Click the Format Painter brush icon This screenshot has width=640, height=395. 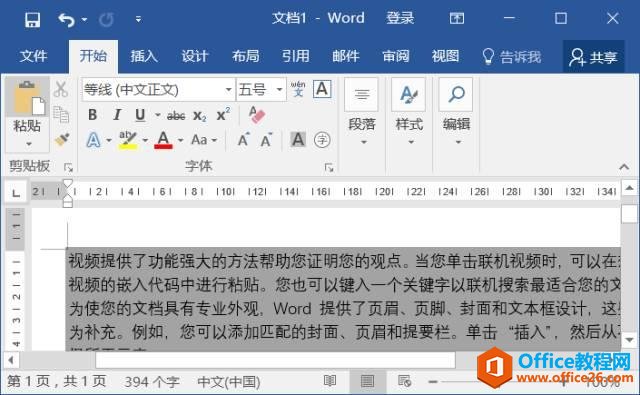tap(62, 139)
